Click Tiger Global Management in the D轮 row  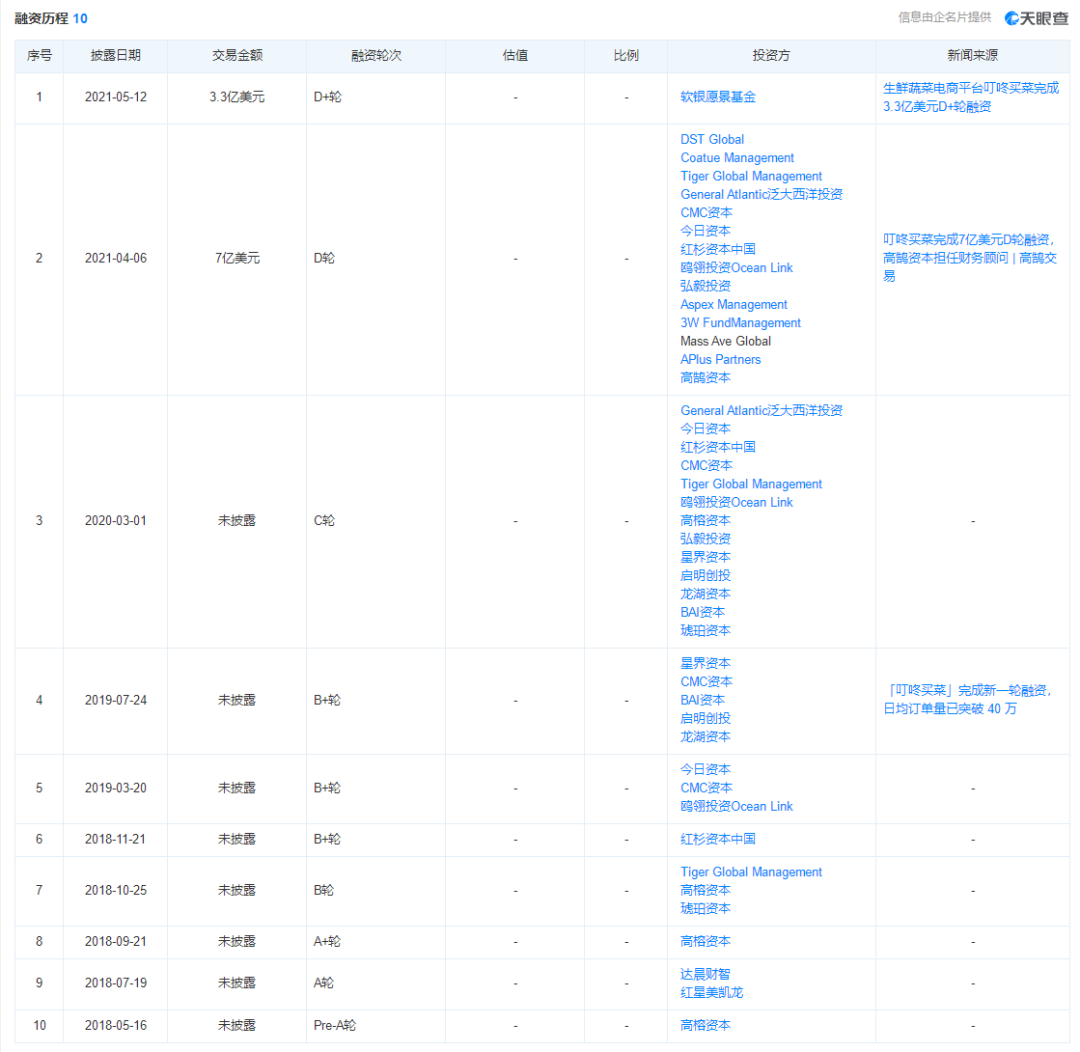click(751, 176)
